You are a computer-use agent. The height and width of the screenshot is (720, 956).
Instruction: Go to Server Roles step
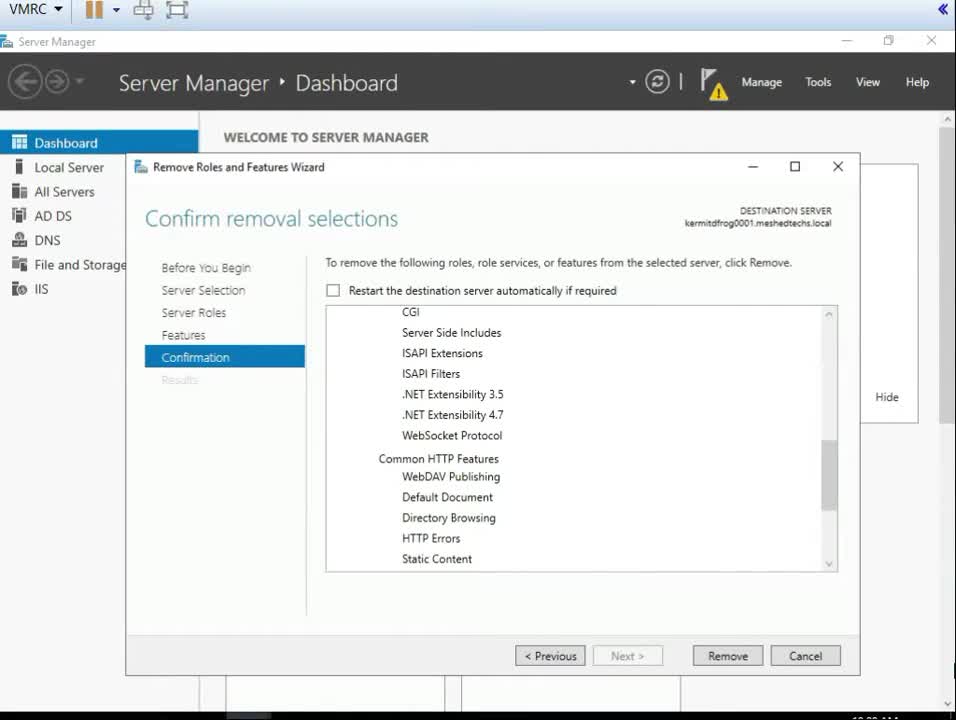point(194,313)
